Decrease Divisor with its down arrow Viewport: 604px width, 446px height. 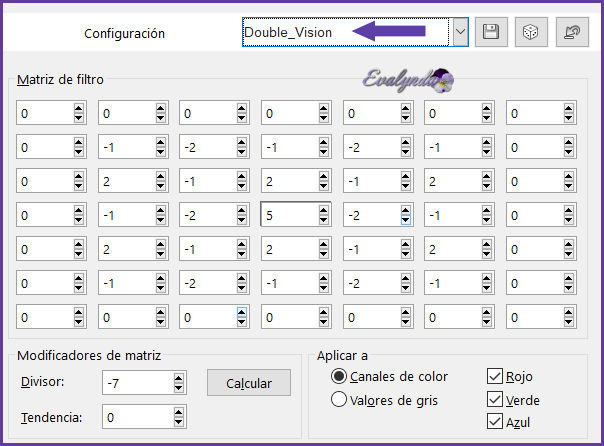[x=178, y=387]
